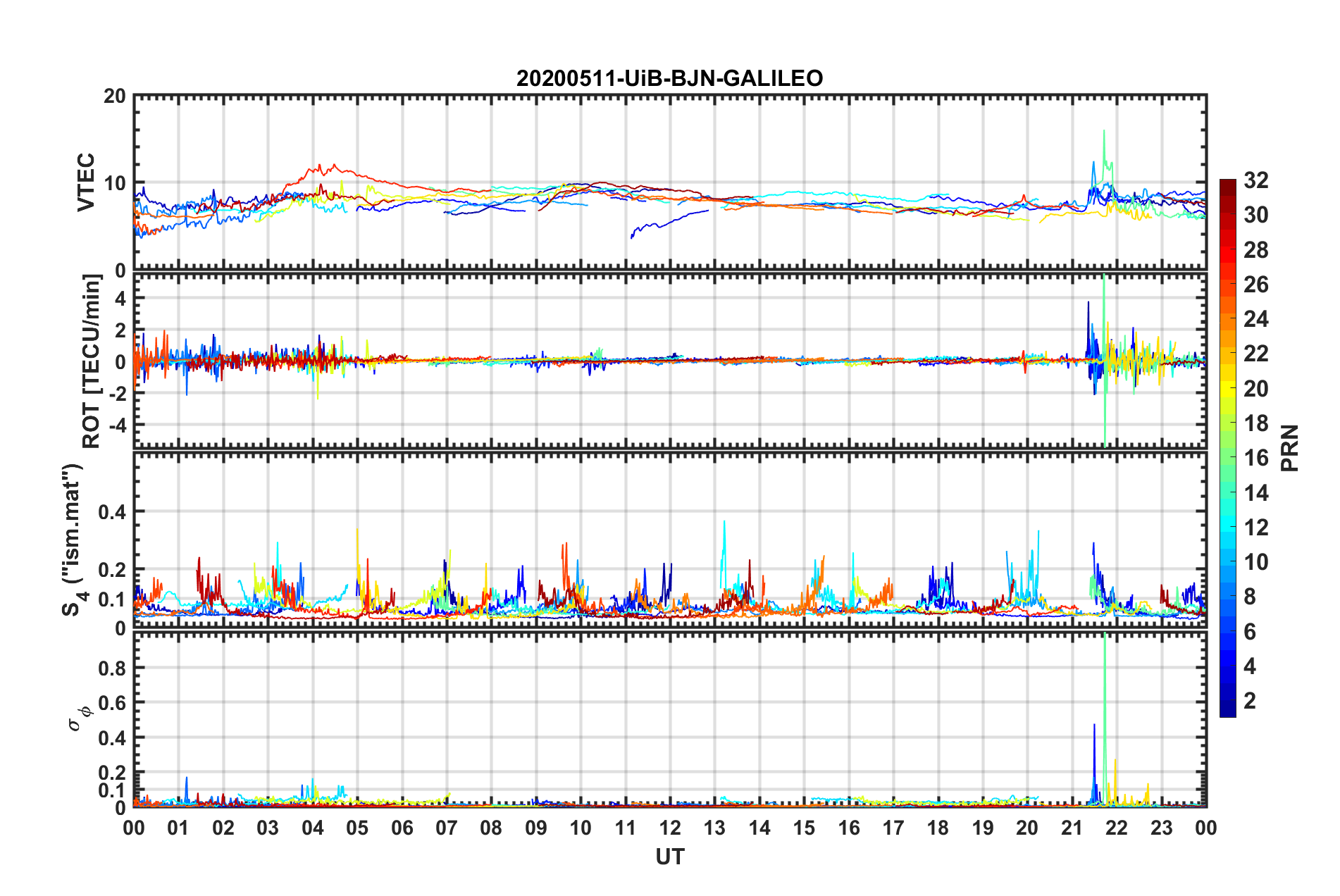1340x896 pixels.
Task: Select colorbar tick label 30
Action: tap(1255, 215)
